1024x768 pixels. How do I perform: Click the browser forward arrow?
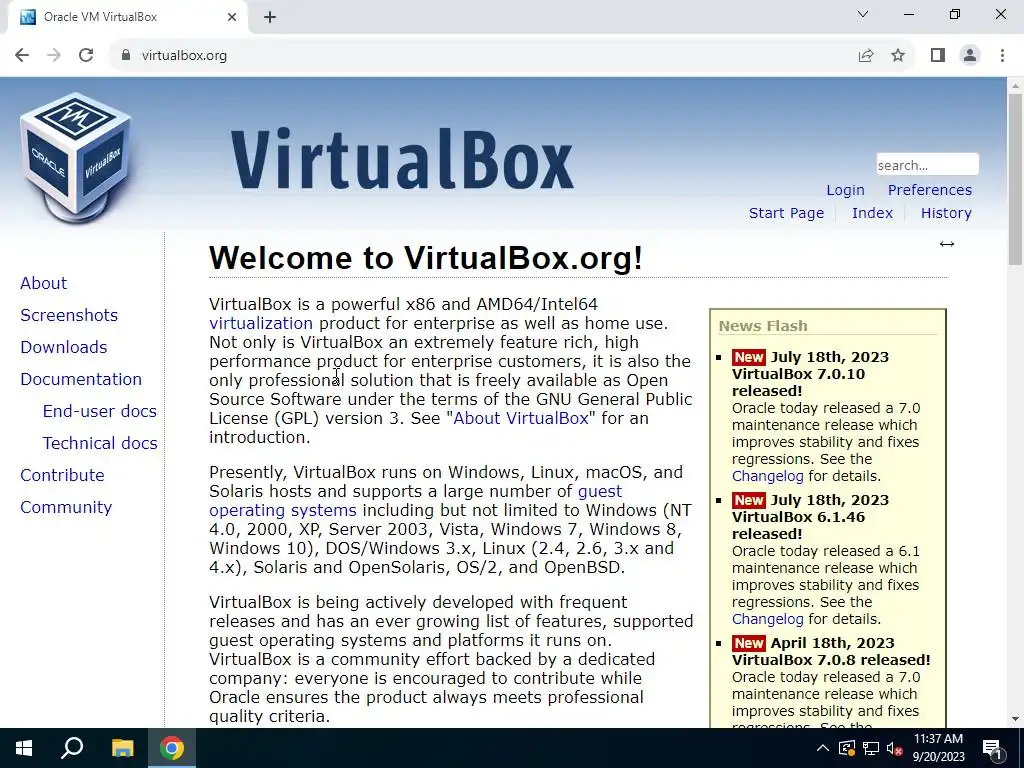pyautogui.click(x=54, y=56)
